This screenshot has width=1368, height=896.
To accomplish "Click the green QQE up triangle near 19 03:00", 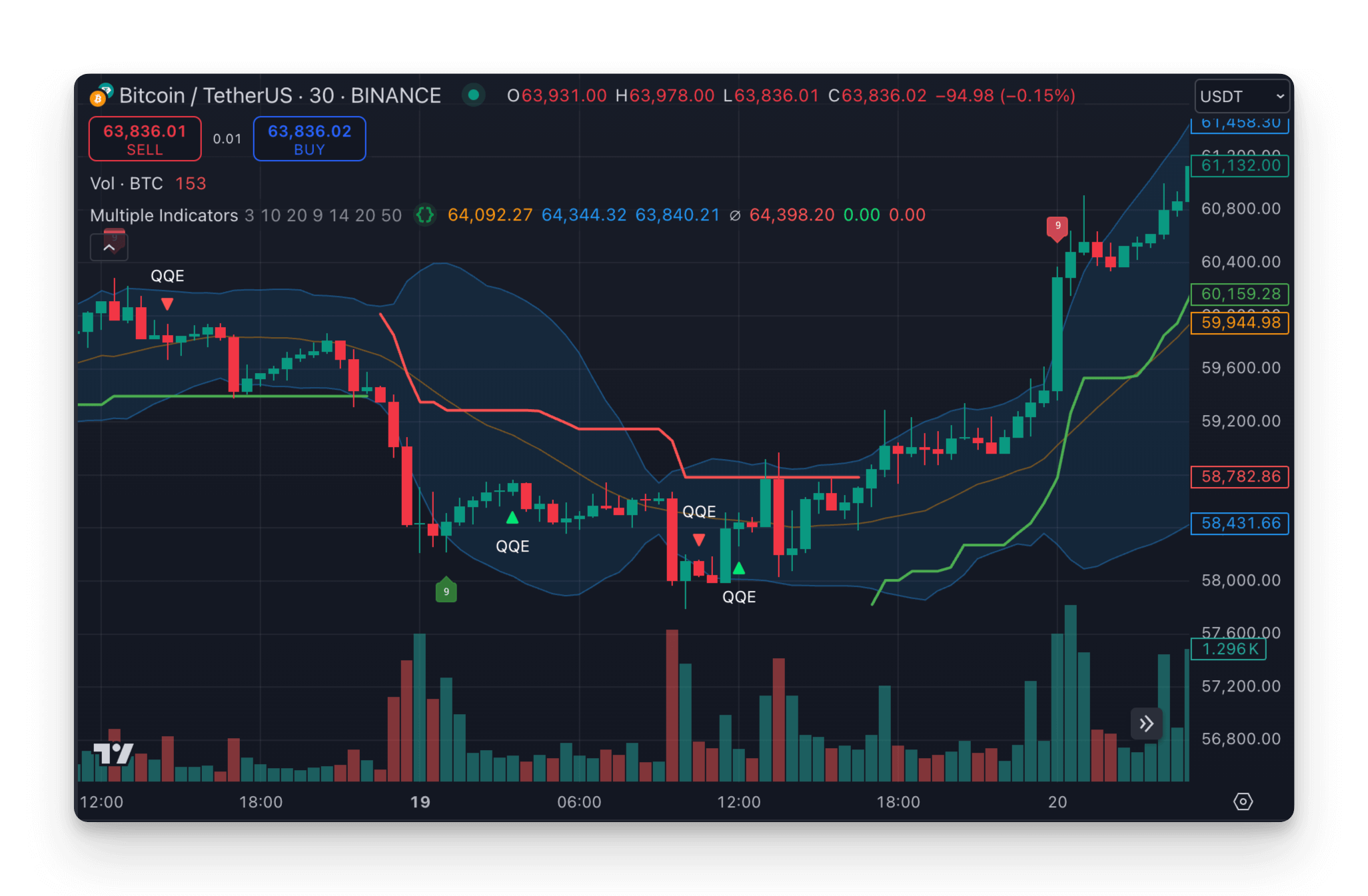I will pos(512,518).
